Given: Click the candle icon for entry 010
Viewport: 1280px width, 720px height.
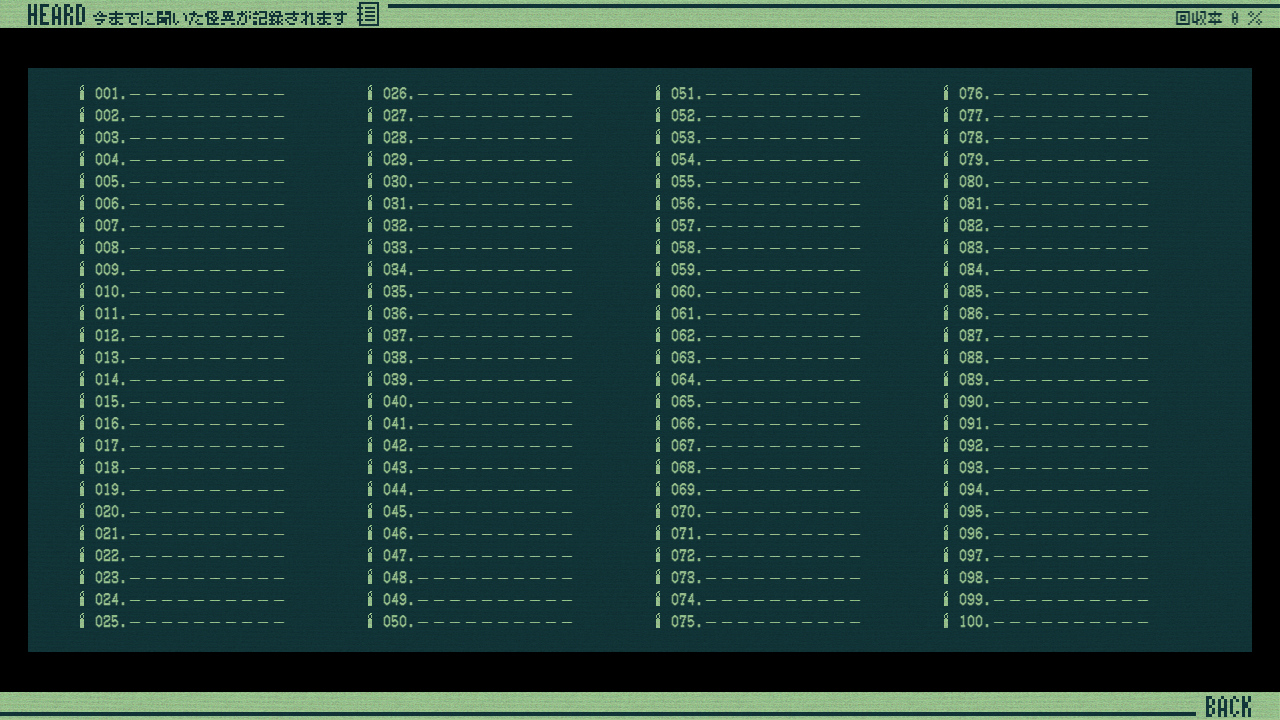Looking at the screenshot, I should click(x=82, y=292).
